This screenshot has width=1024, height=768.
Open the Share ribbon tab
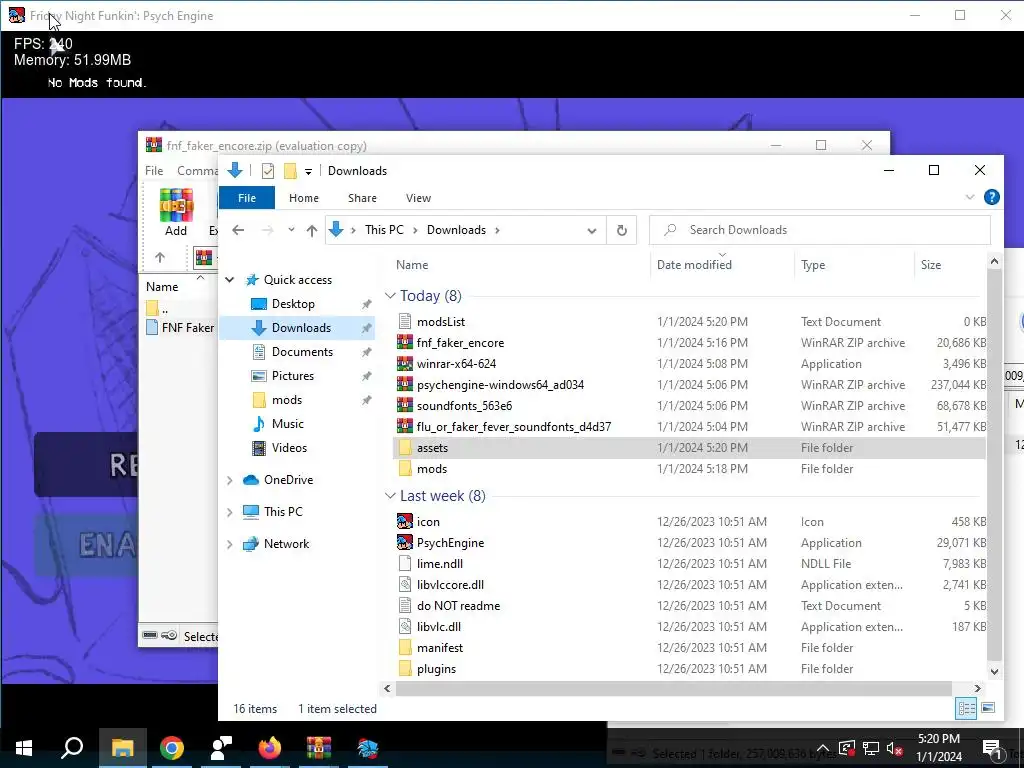[x=362, y=198]
